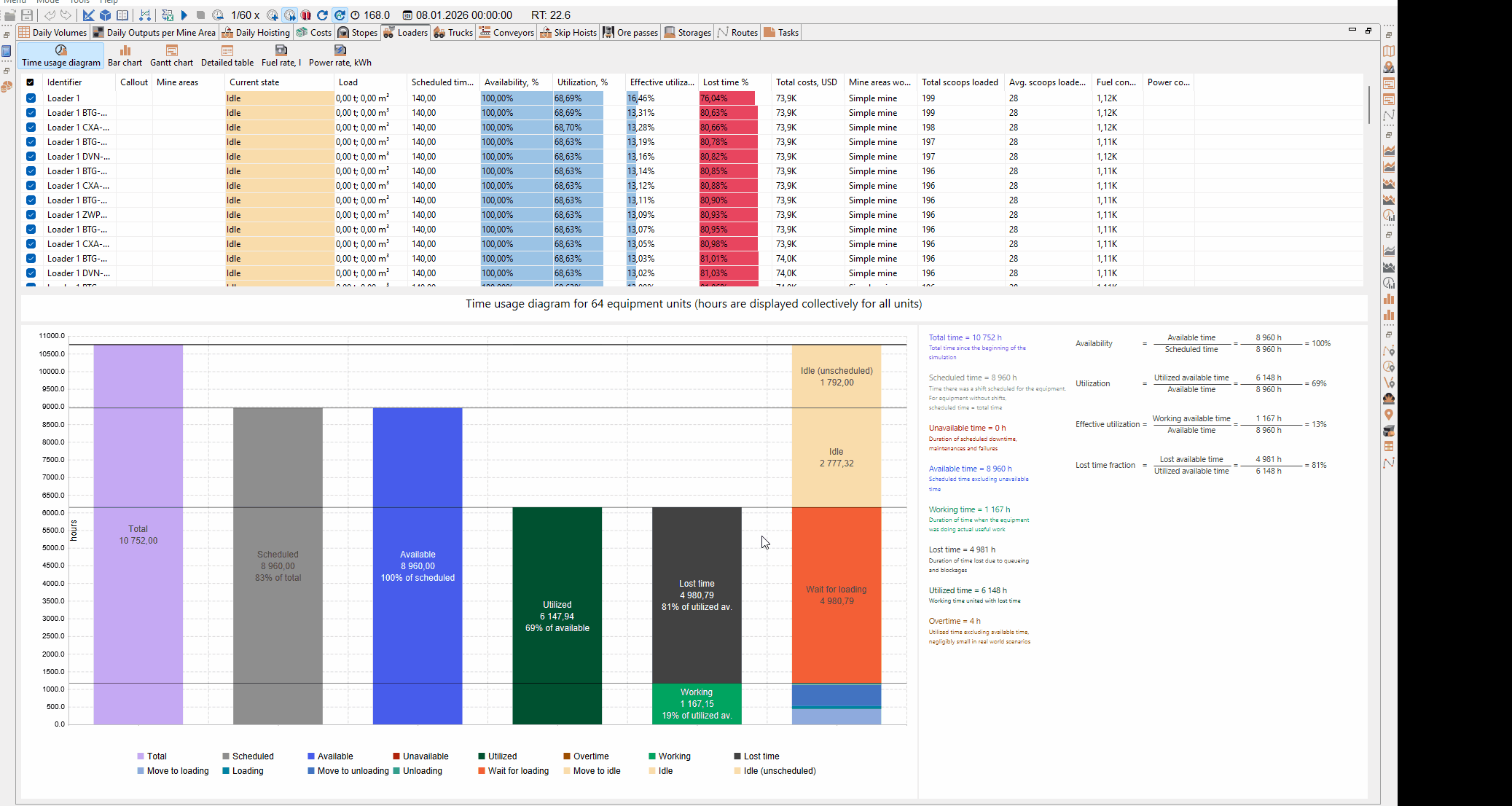Sort by Availability, % column header
Screen dimensions: 1512x806
click(517, 82)
